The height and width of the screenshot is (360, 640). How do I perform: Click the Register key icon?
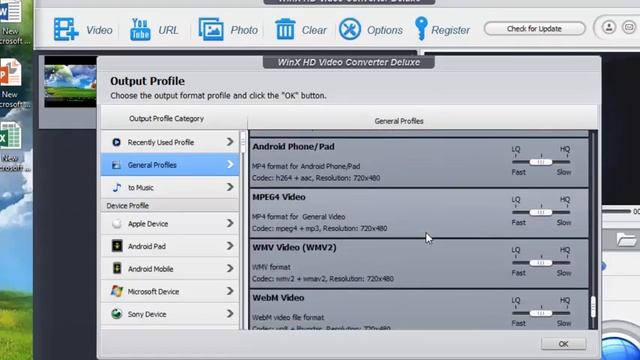pyautogui.click(x=421, y=29)
